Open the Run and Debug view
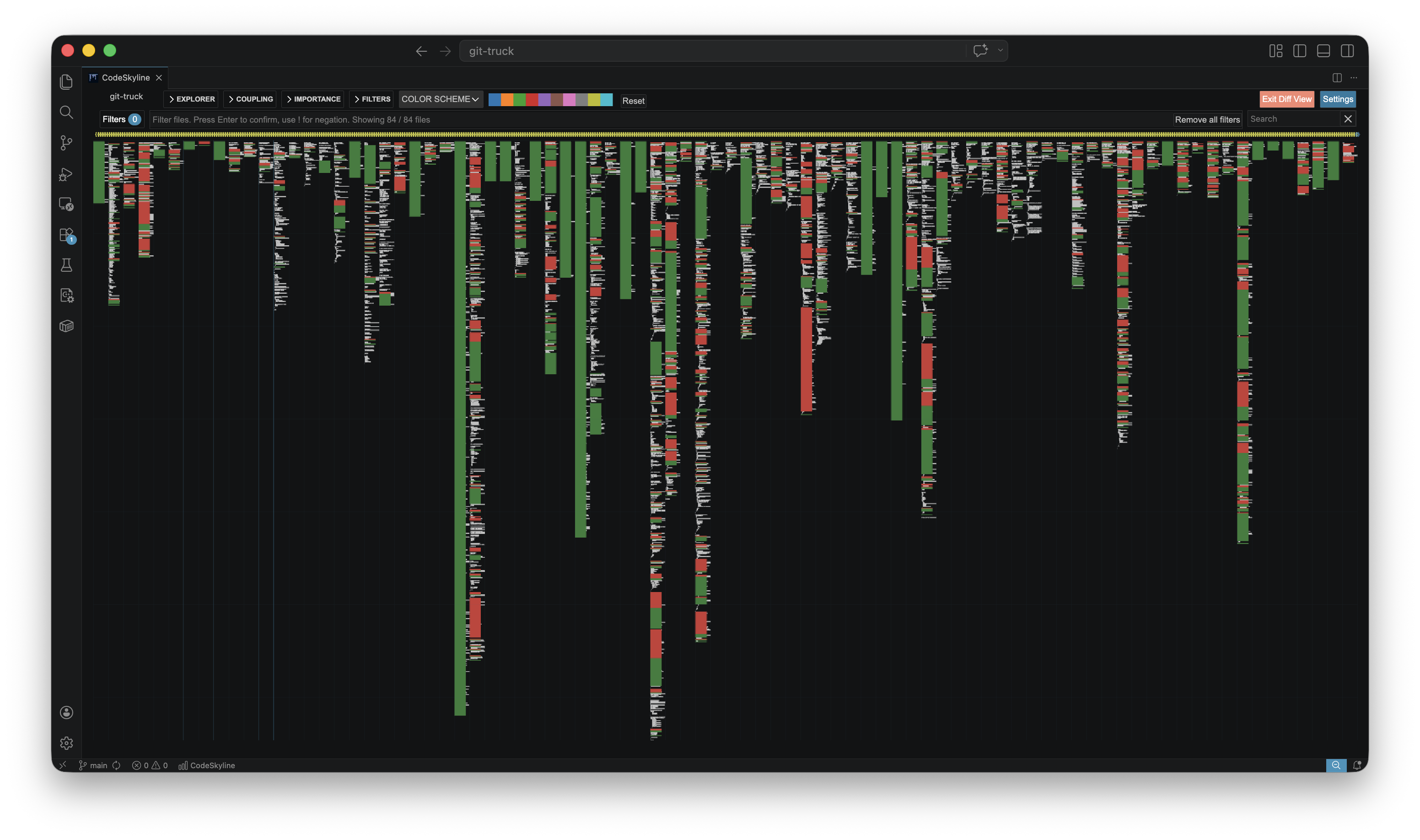1420x840 pixels. click(x=66, y=174)
